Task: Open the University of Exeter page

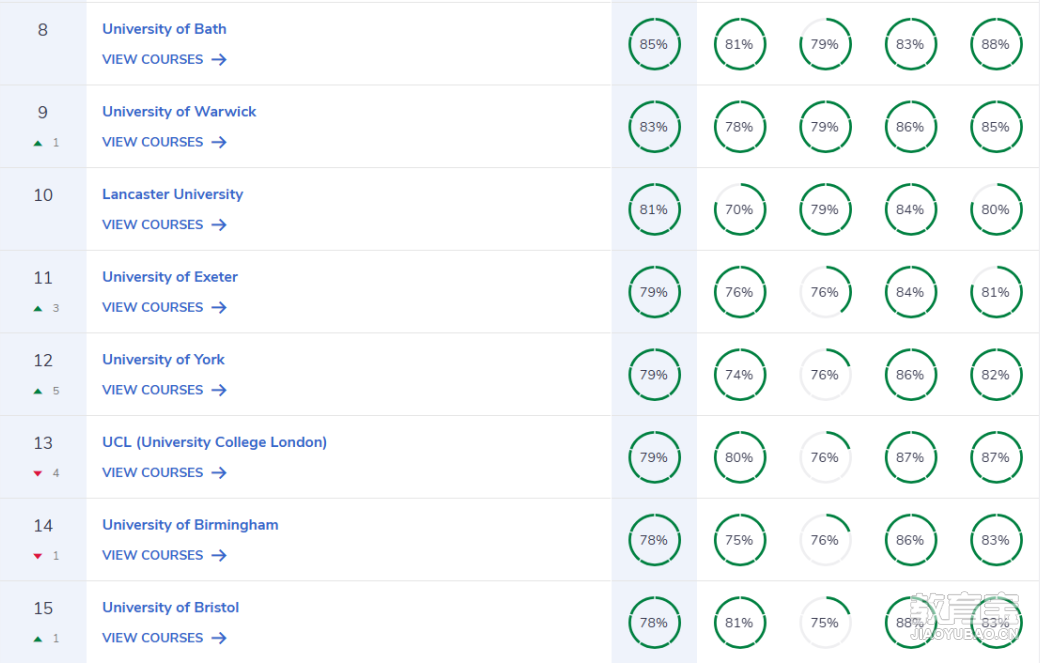Action: 170,276
